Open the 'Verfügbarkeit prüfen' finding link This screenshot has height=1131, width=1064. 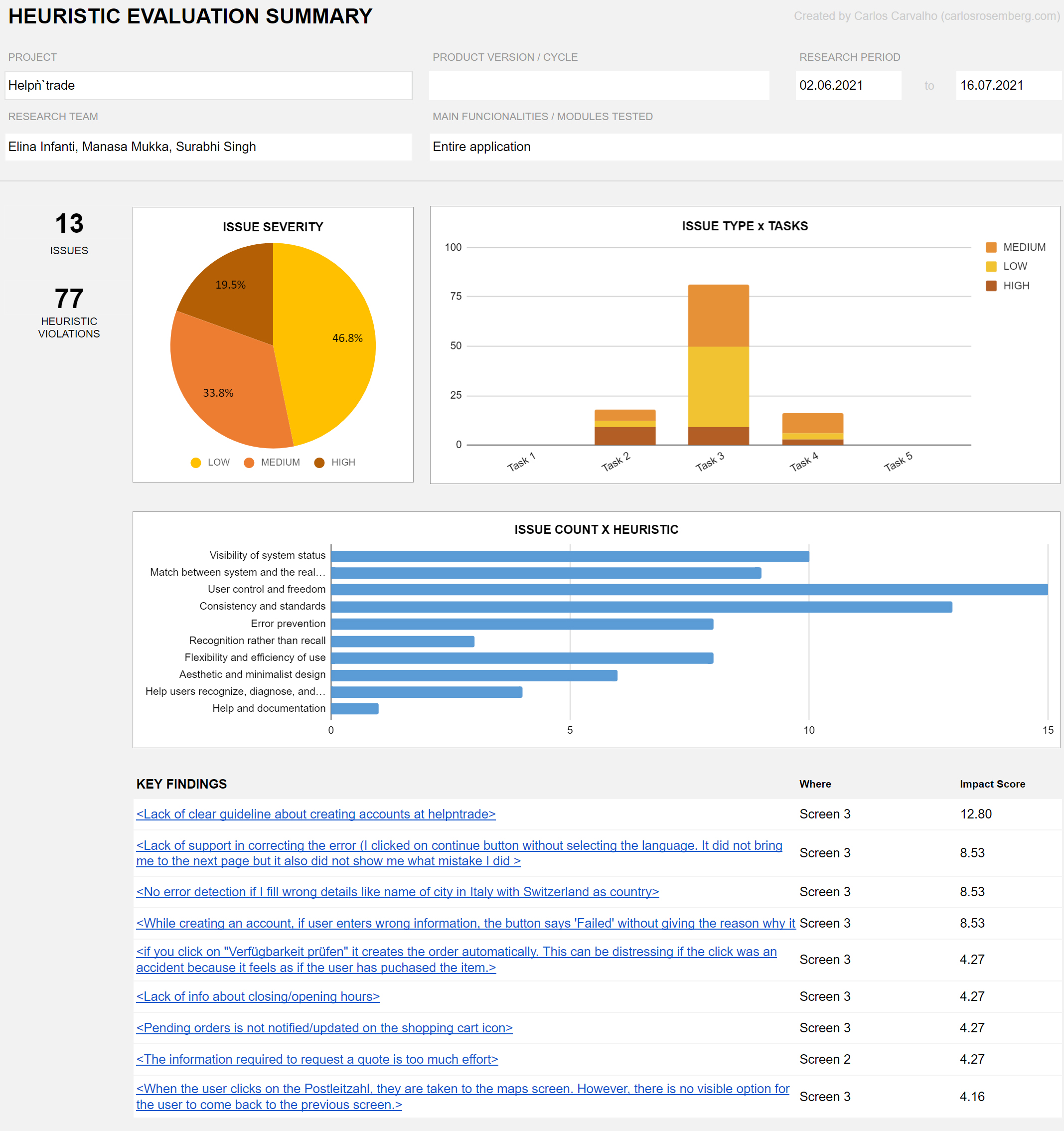(456, 959)
